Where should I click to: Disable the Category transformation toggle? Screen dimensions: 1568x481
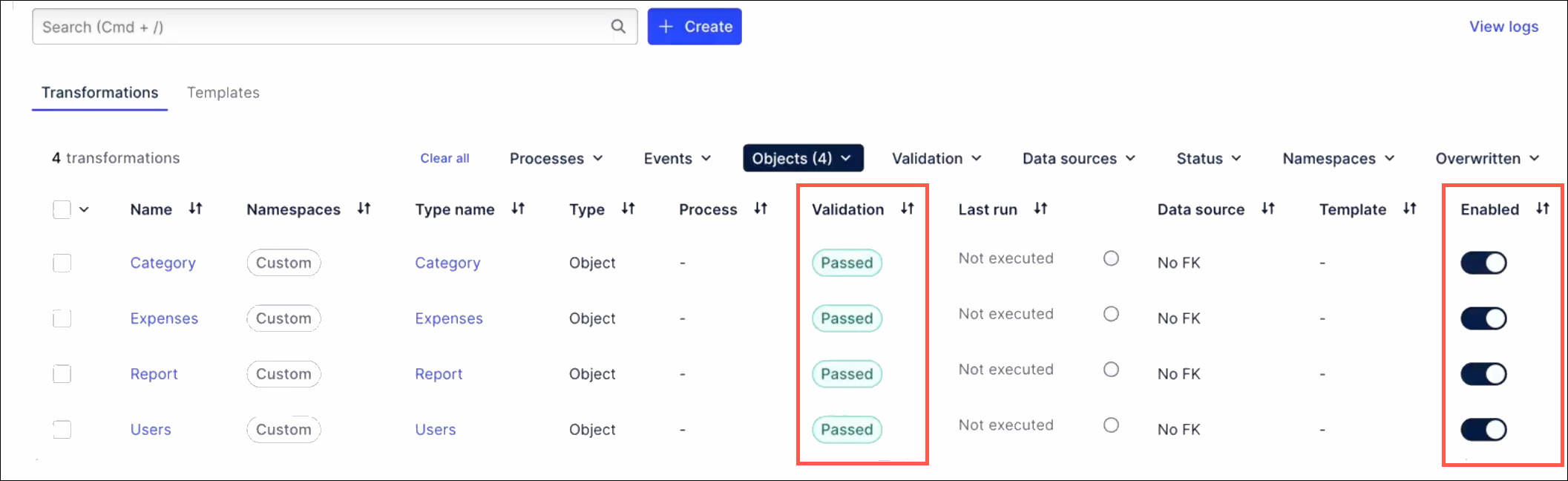coord(1483,263)
